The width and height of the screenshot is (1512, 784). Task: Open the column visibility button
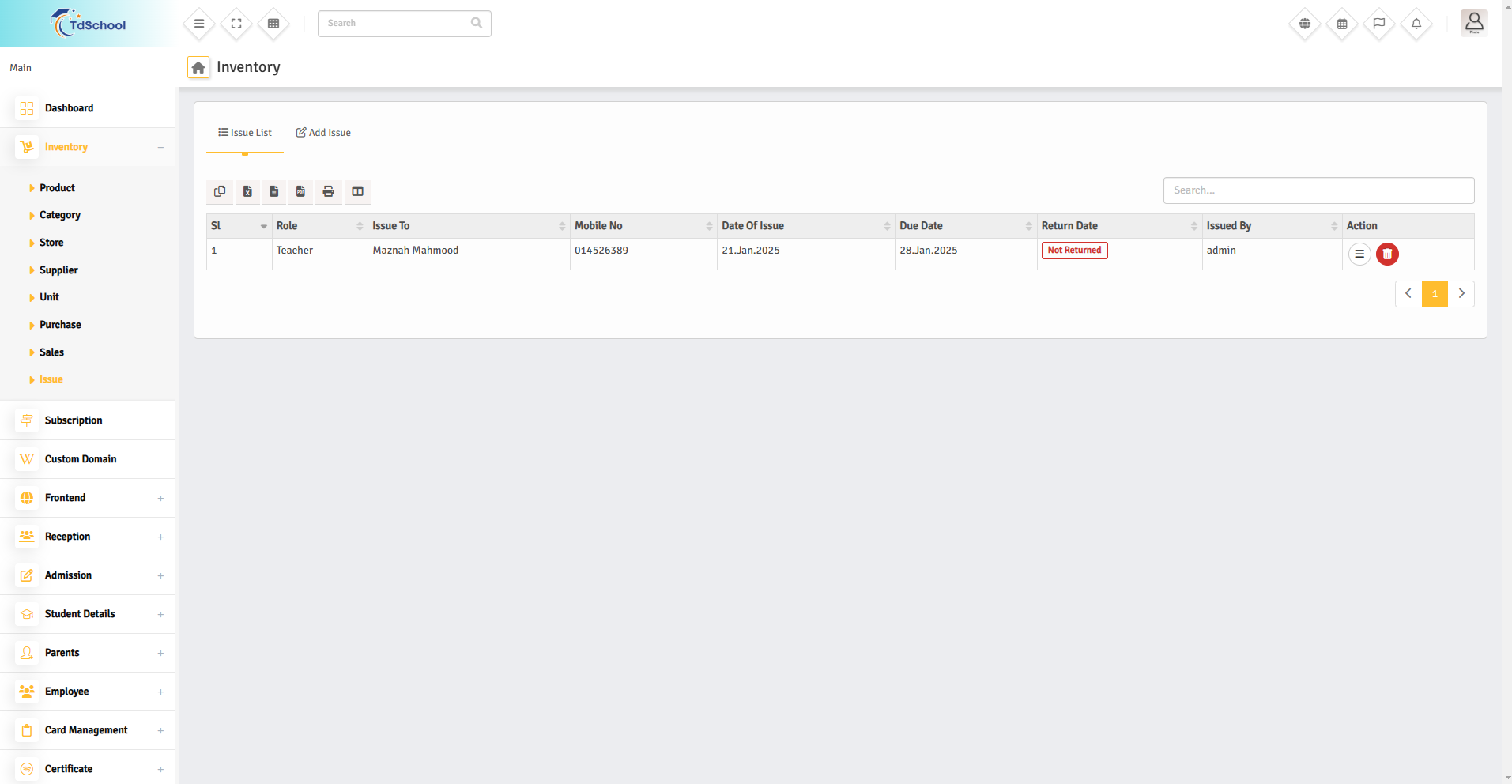click(x=358, y=191)
